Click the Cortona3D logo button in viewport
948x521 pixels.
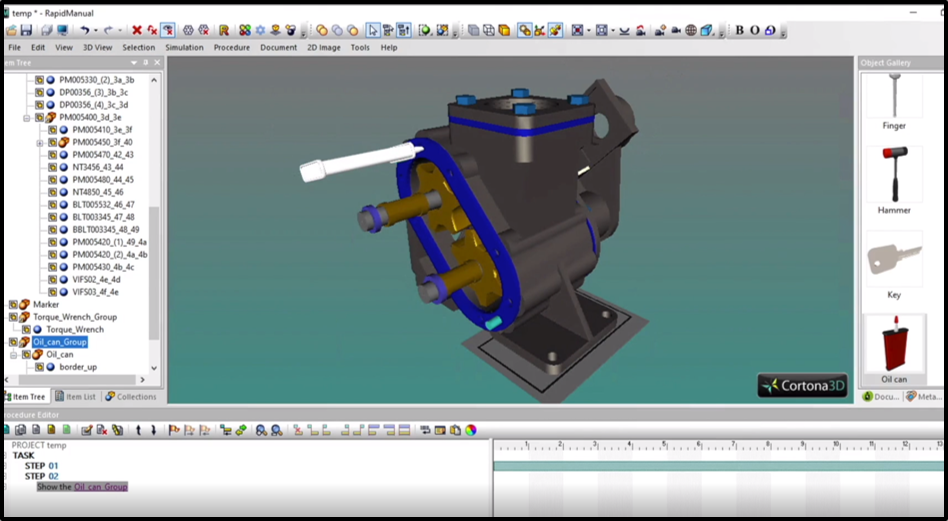tap(802, 386)
